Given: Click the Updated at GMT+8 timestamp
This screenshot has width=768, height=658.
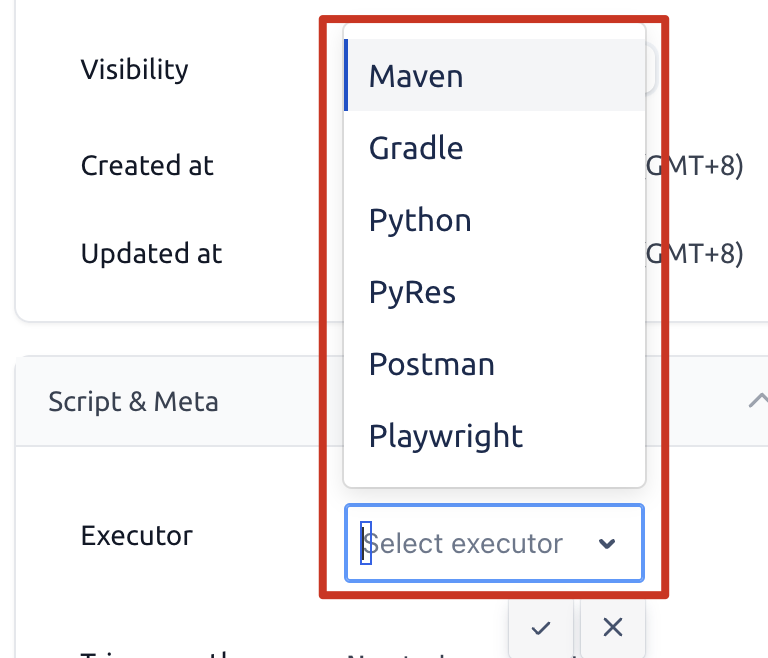Looking at the screenshot, I should (x=706, y=253).
